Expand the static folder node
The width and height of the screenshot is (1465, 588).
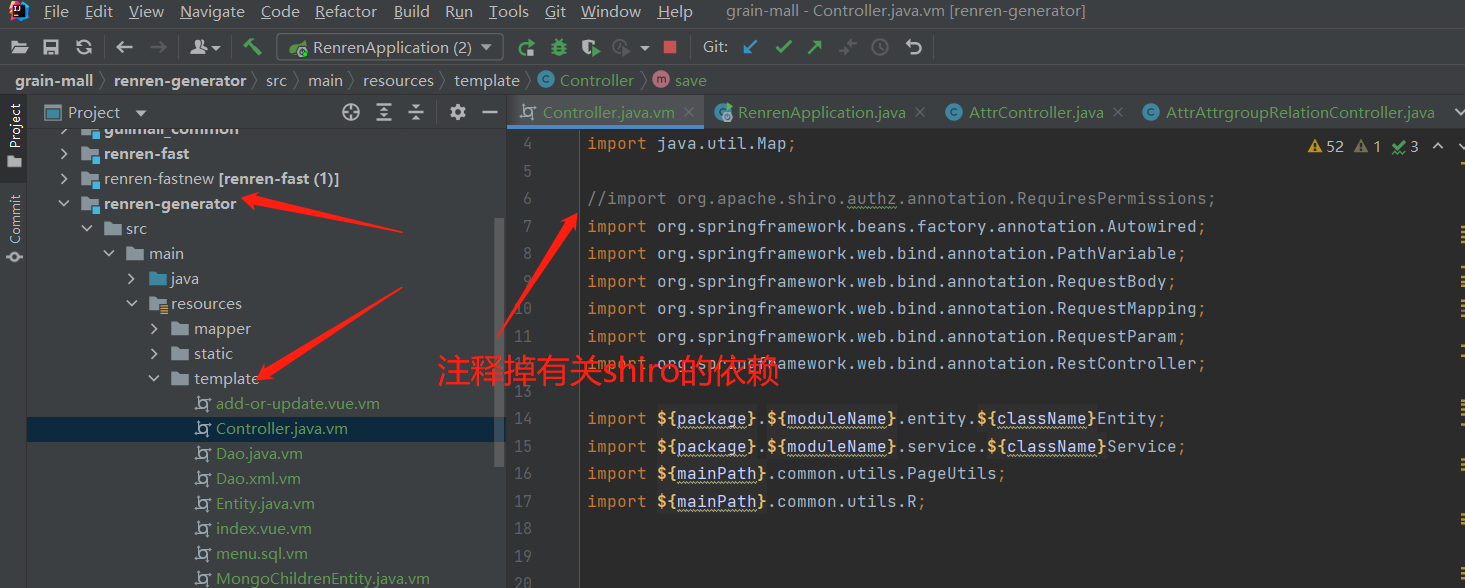tap(153, 354)
